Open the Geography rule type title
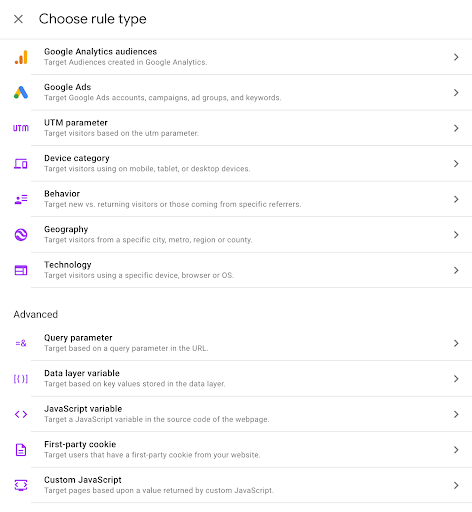 click(66, 229)
